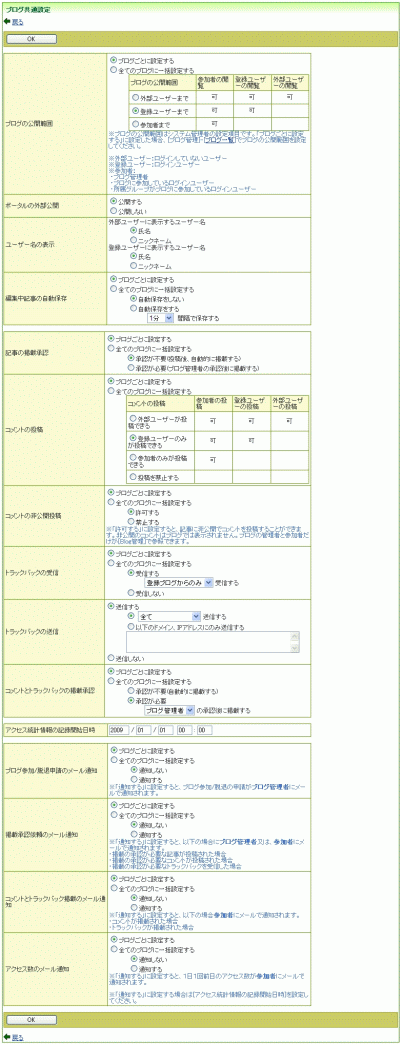
Task: Open the 登録ブログからのみ trackback receive dropdown
Action: click(x=178, y=582)
